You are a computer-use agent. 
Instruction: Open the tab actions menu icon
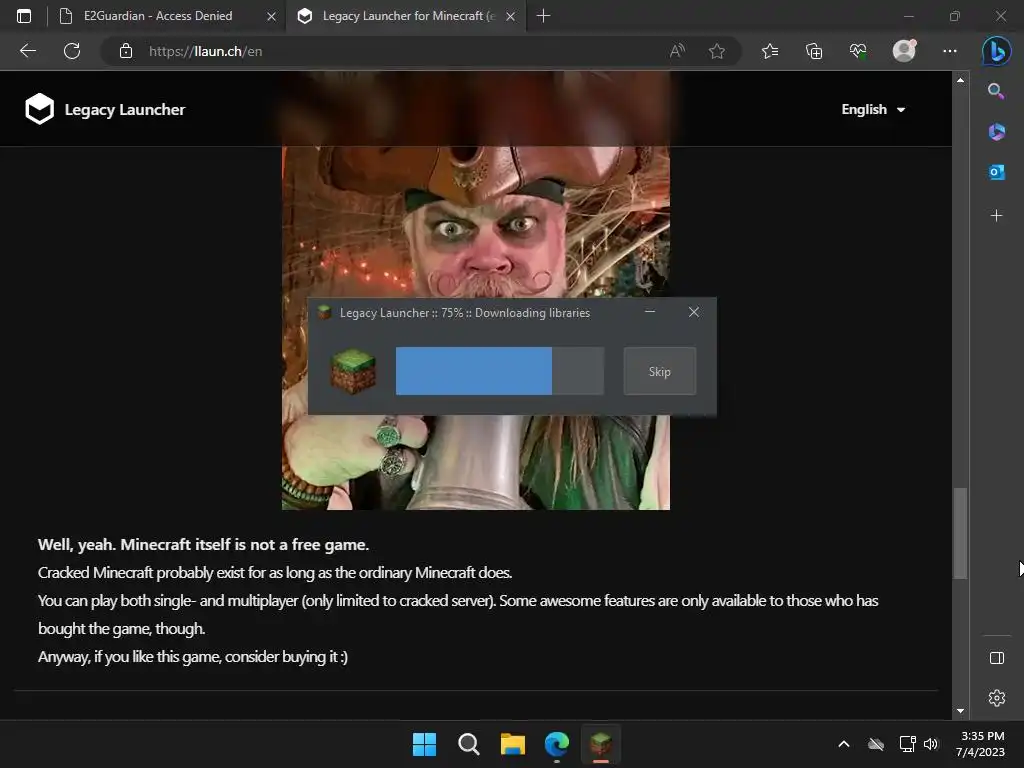point(24,16)
